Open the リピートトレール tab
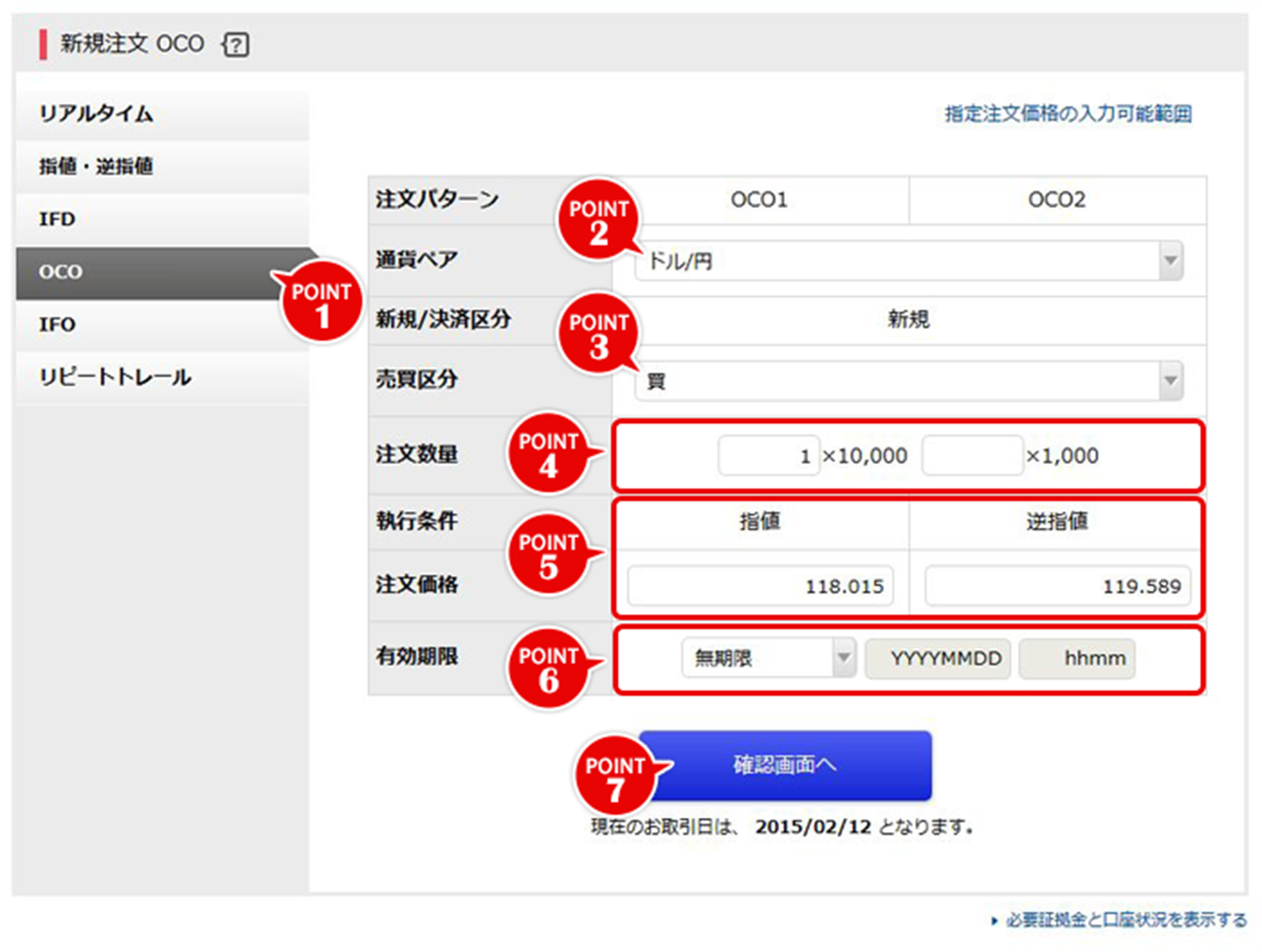 click(162, 377)
